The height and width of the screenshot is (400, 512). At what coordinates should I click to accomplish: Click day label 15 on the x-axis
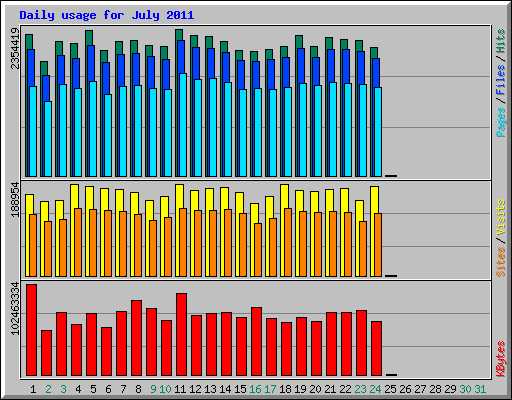pos(240,389)
